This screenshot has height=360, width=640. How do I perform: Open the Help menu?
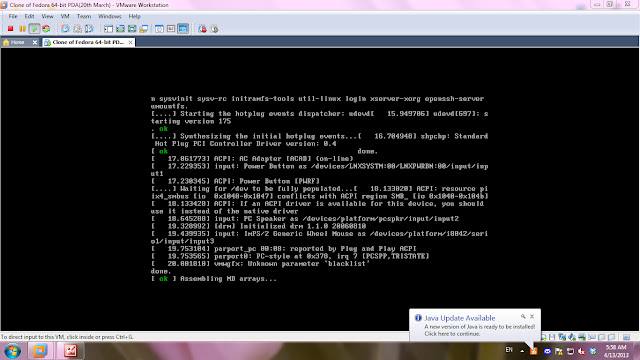click(134, 16)
